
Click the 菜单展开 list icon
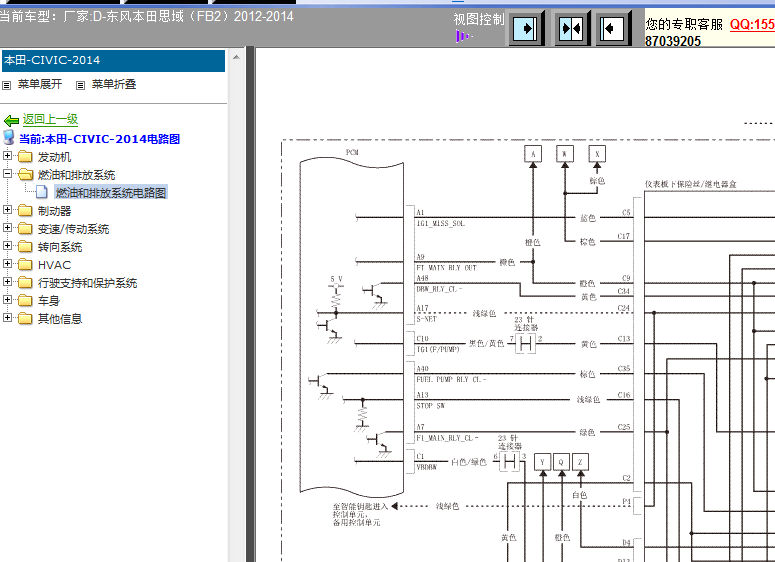(6, 85)
